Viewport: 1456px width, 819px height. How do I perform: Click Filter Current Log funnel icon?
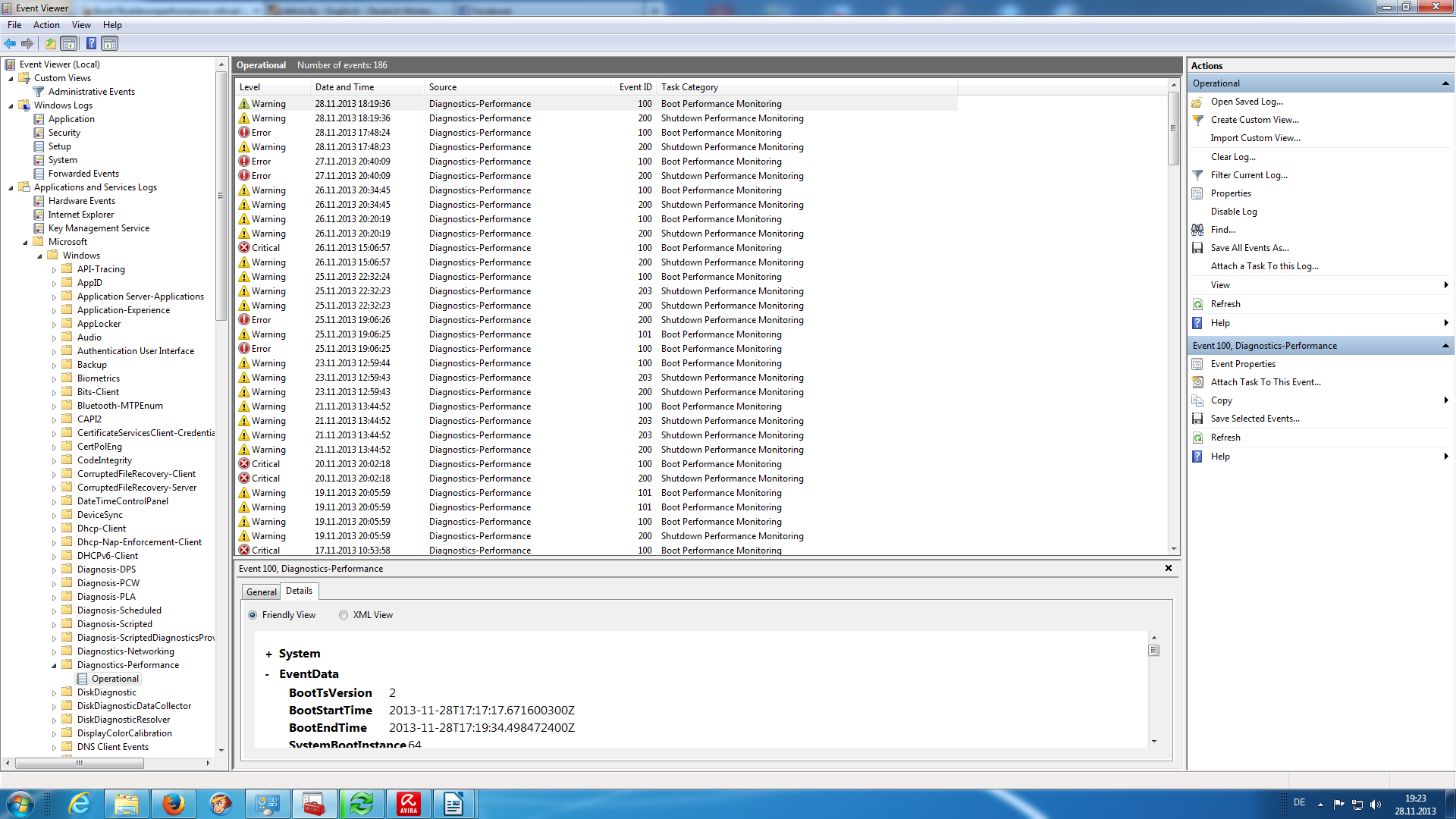coord(1197,175)
